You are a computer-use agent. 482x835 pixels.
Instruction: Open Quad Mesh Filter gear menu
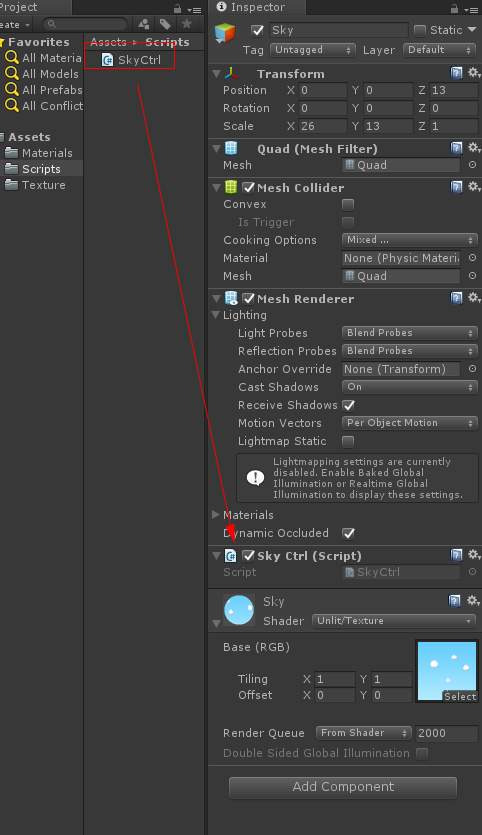[472, 148]
